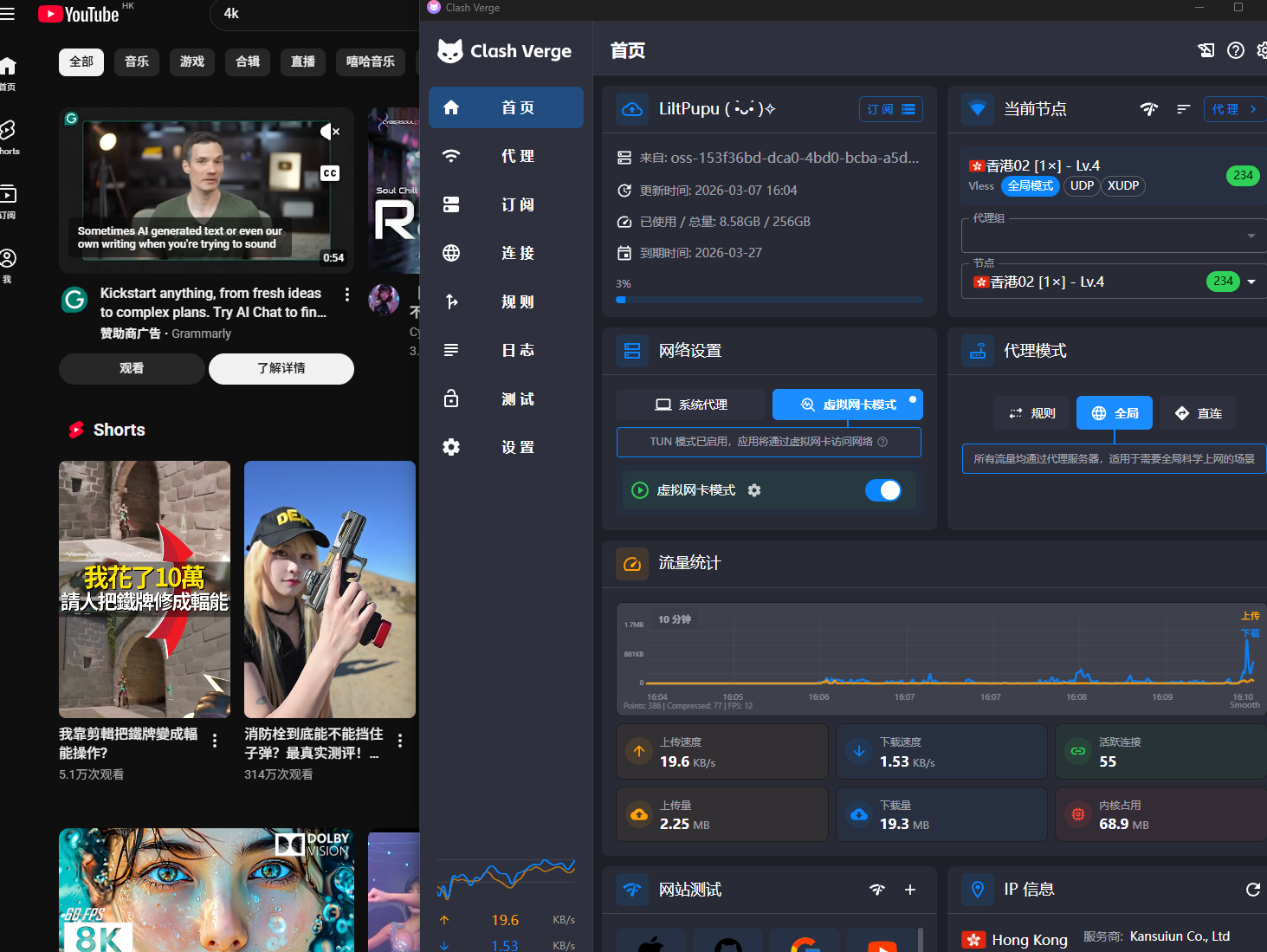This screenshot has width=1267, height=952.
Task: Click the gear icon beside 虚拟网卡模式
Action: pyautogui.click(x=754, y=490)
